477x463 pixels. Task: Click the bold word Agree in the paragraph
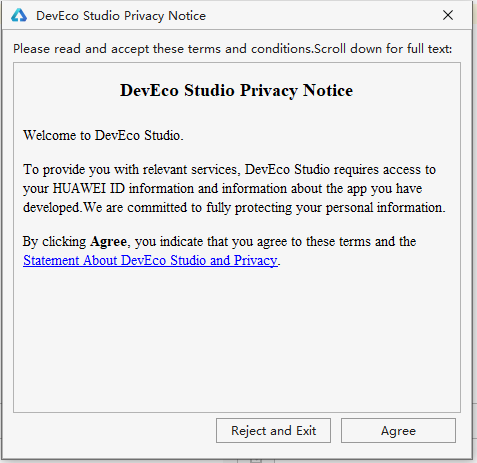108,241
